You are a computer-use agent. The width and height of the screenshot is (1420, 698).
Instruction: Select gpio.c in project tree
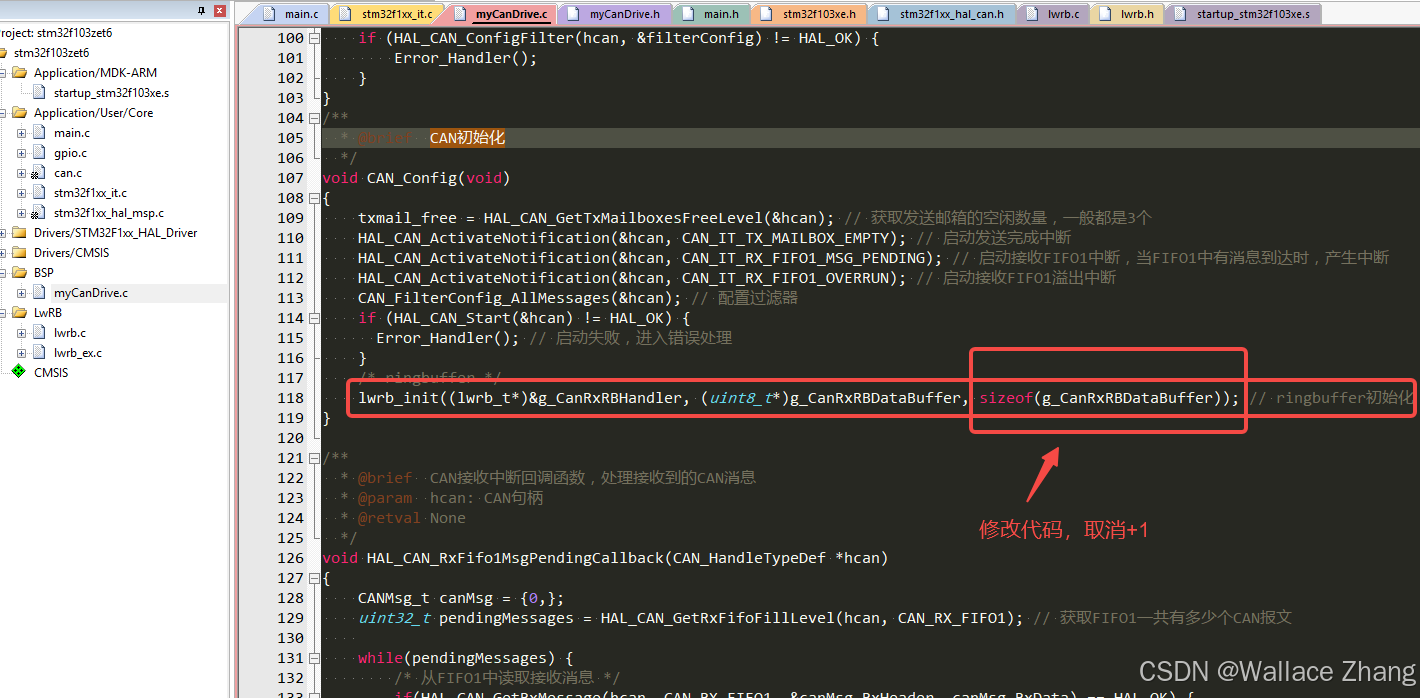70,153
